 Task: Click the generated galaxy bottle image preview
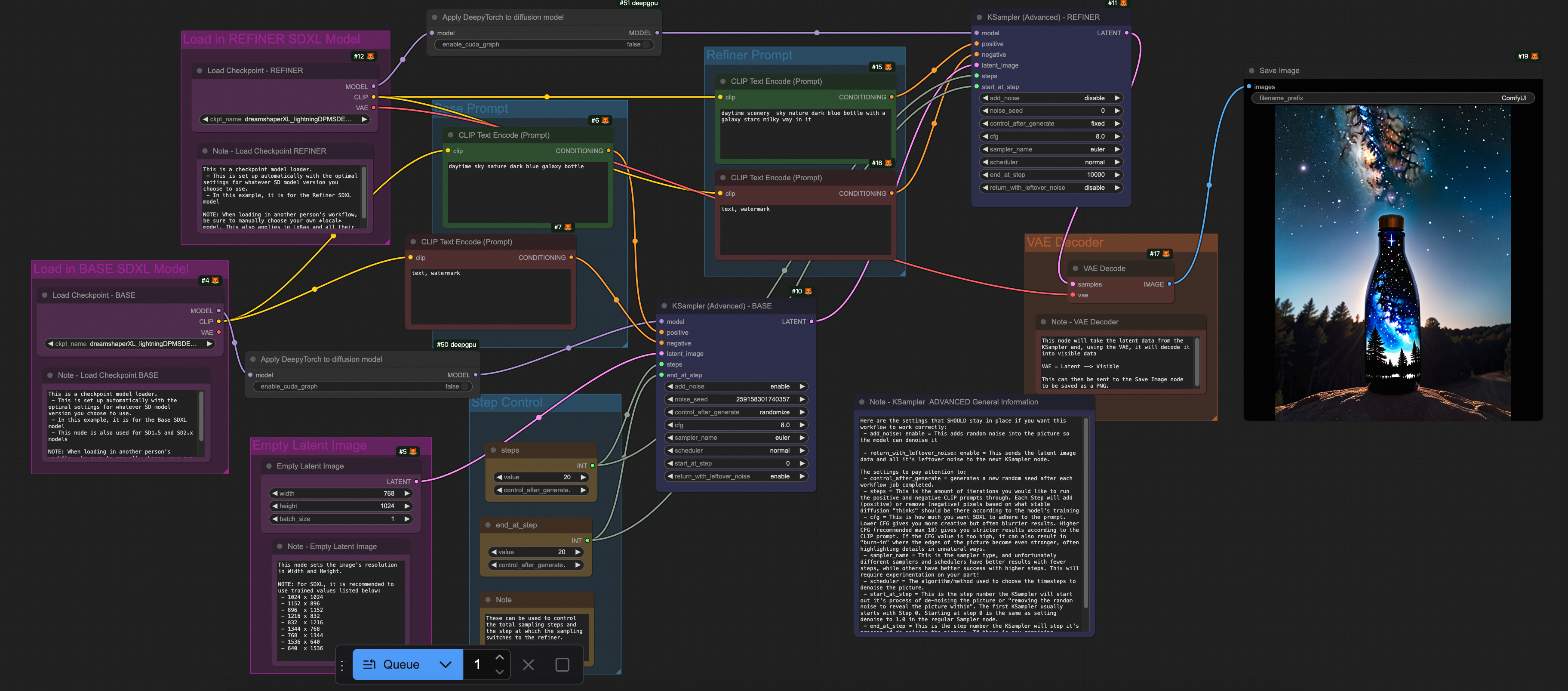[x=1393, y=263]
